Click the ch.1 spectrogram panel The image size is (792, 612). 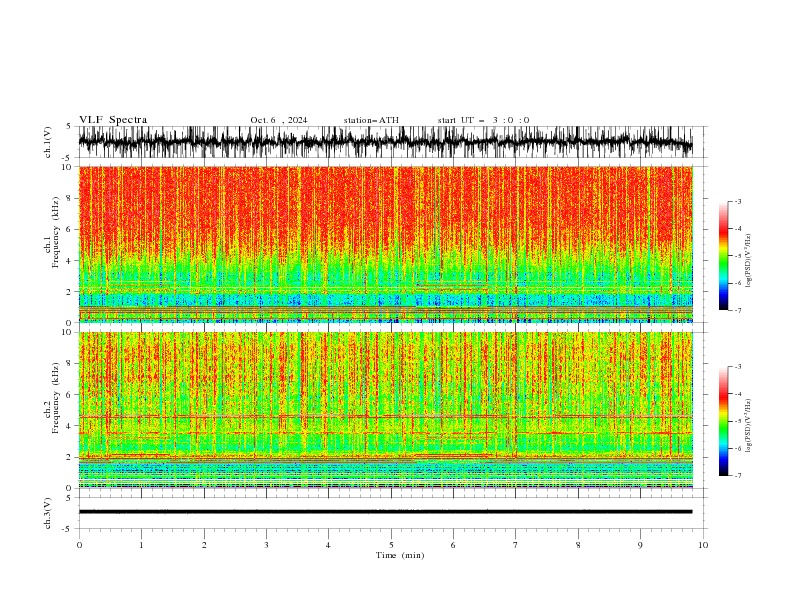pyautogui.click(x=386, y=244)
